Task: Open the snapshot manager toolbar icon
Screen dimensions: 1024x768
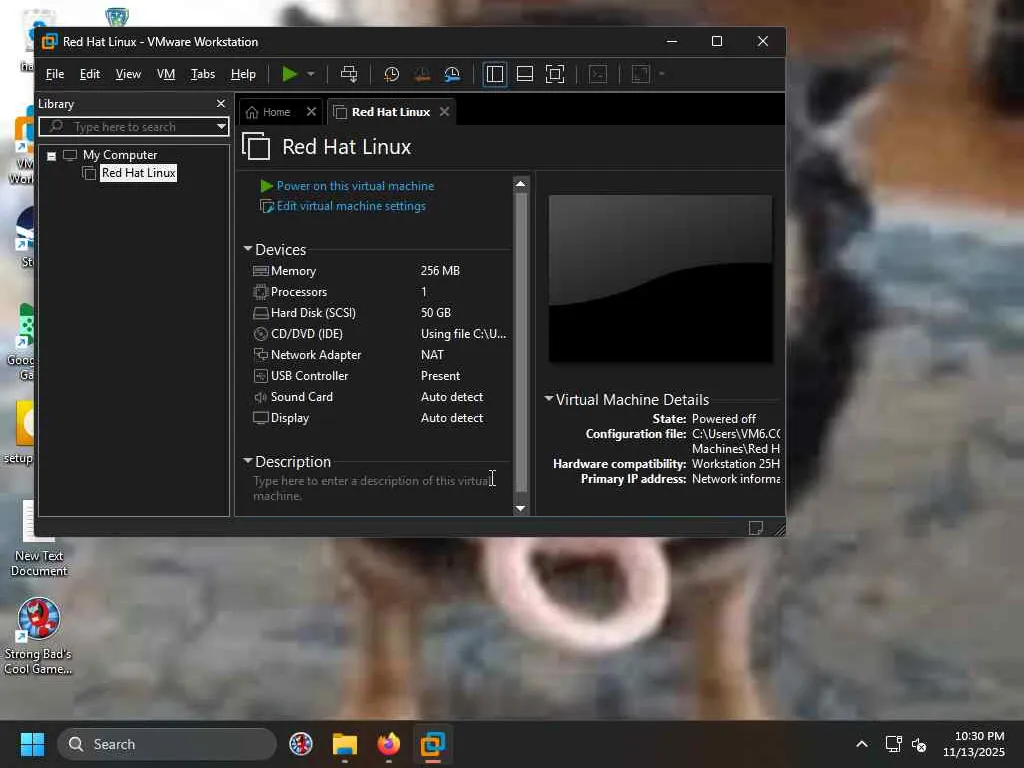Action: 452,74
